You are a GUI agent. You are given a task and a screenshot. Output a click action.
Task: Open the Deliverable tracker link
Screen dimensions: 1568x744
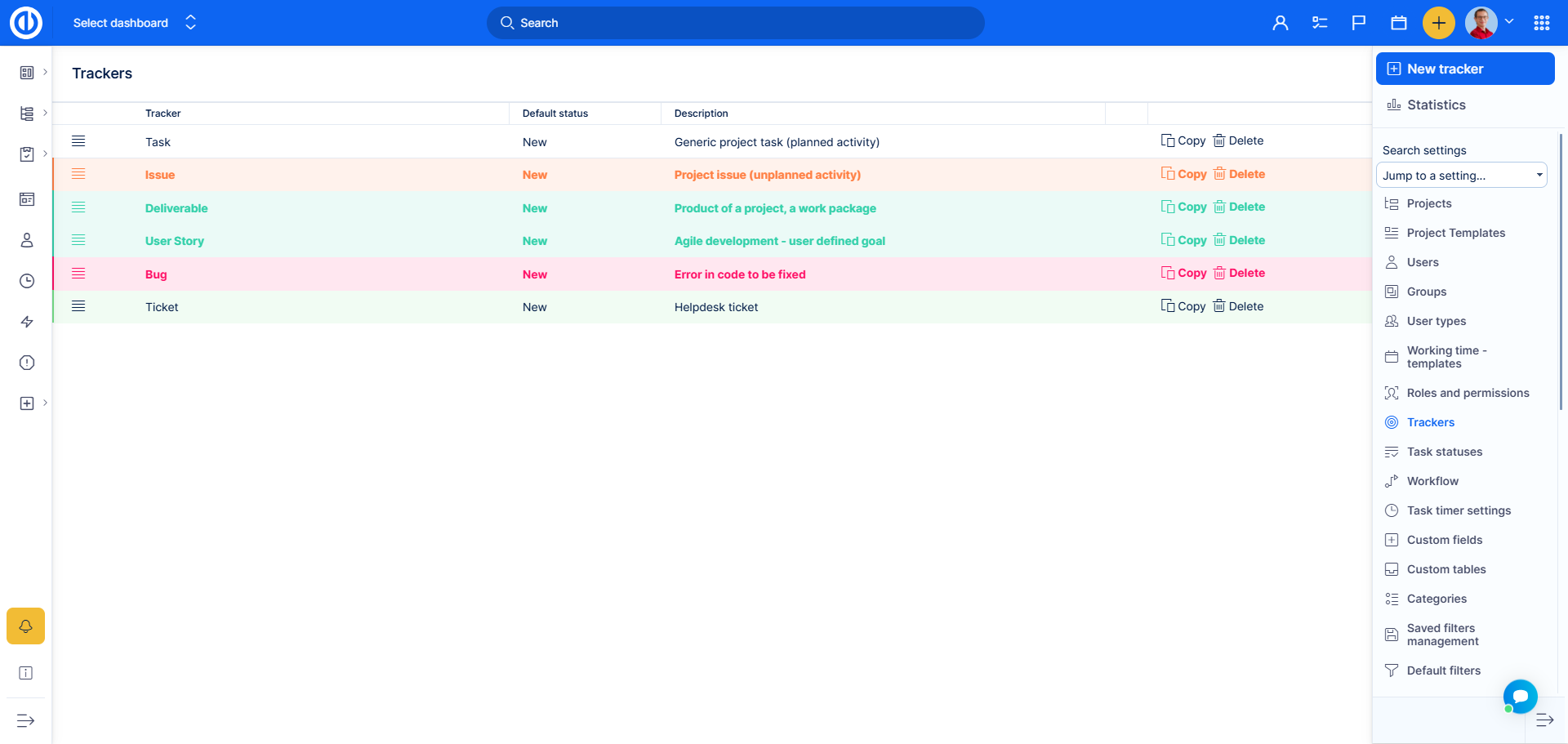pyautogui.click(x=176, y=208)
